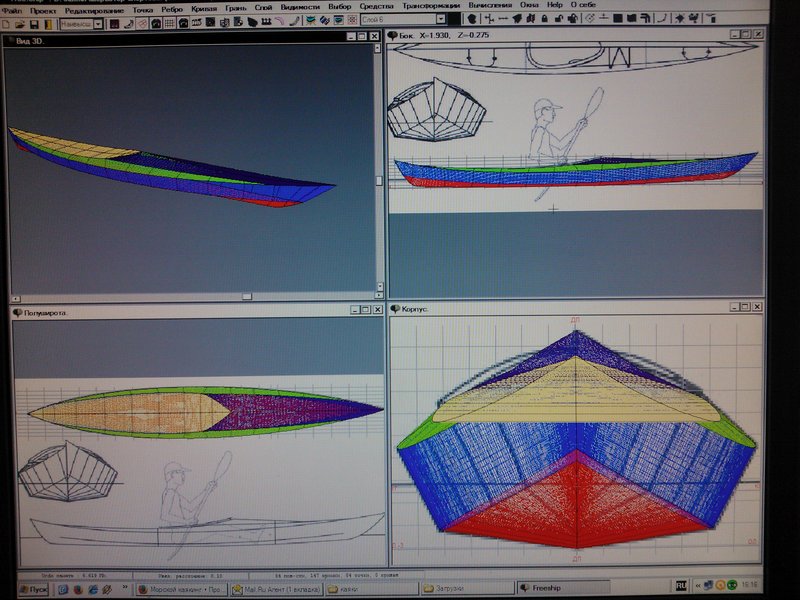Click the Вид 3D window title

[x=30, y=41]
